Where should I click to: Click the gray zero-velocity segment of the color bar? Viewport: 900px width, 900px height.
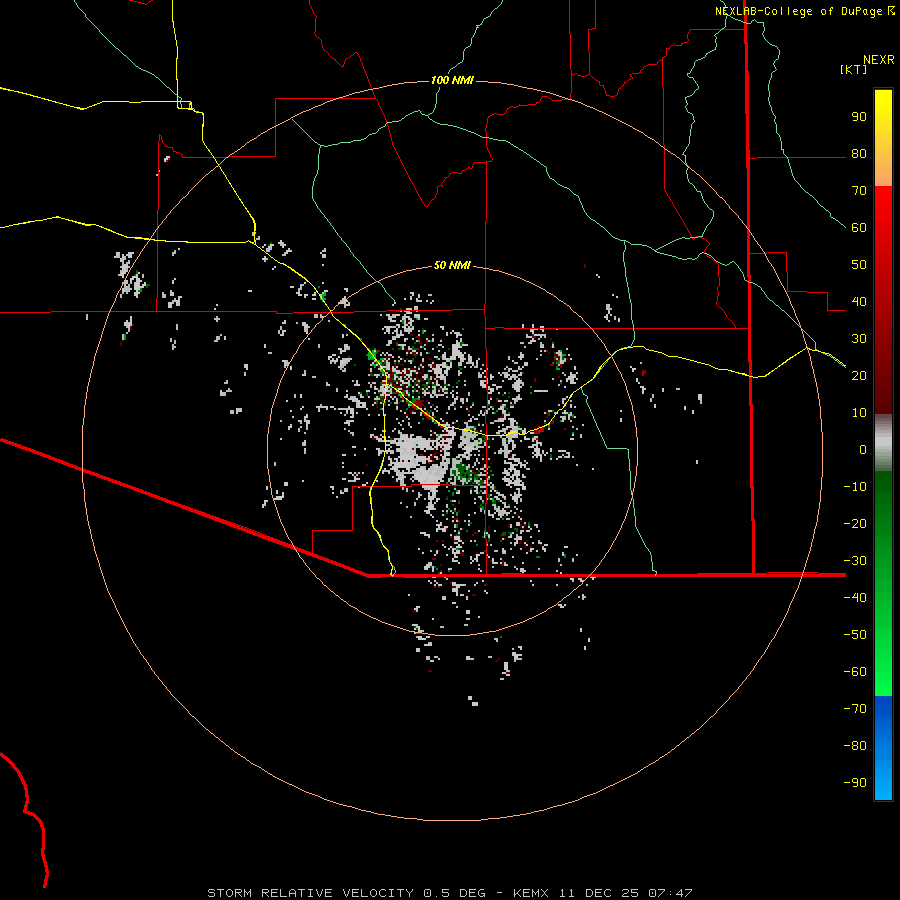(883, 443)
